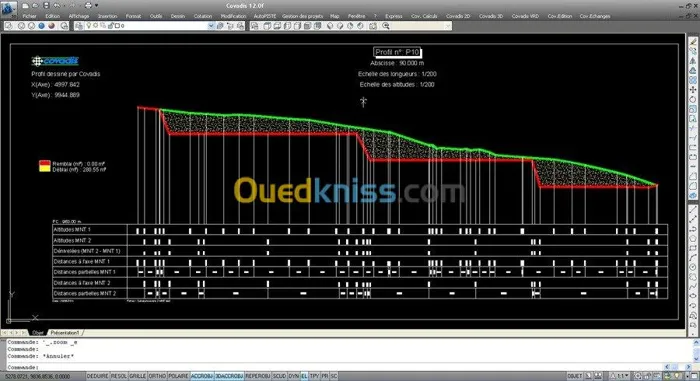700x381 pixels.
Task: Click the AutoCAD application menu button
Action: (x=8, y=8)
